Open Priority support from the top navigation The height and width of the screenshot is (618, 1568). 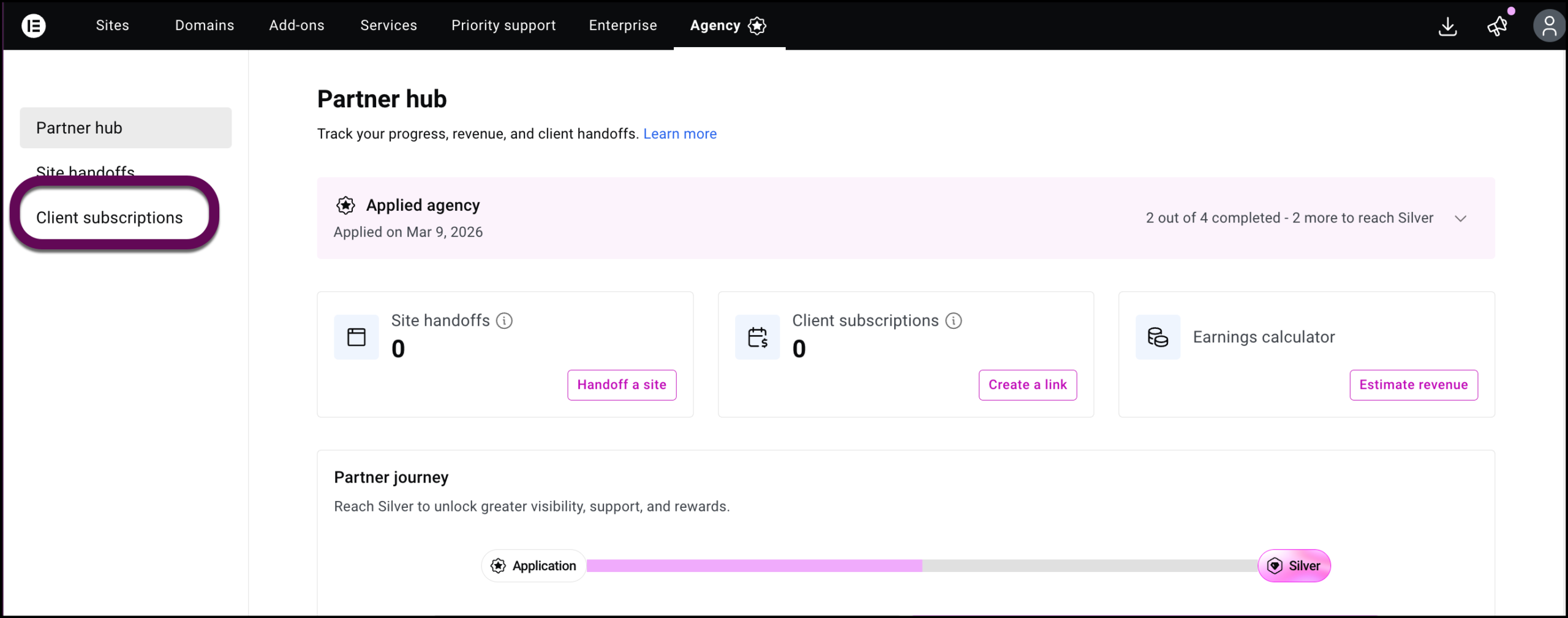tap(503, 25)
